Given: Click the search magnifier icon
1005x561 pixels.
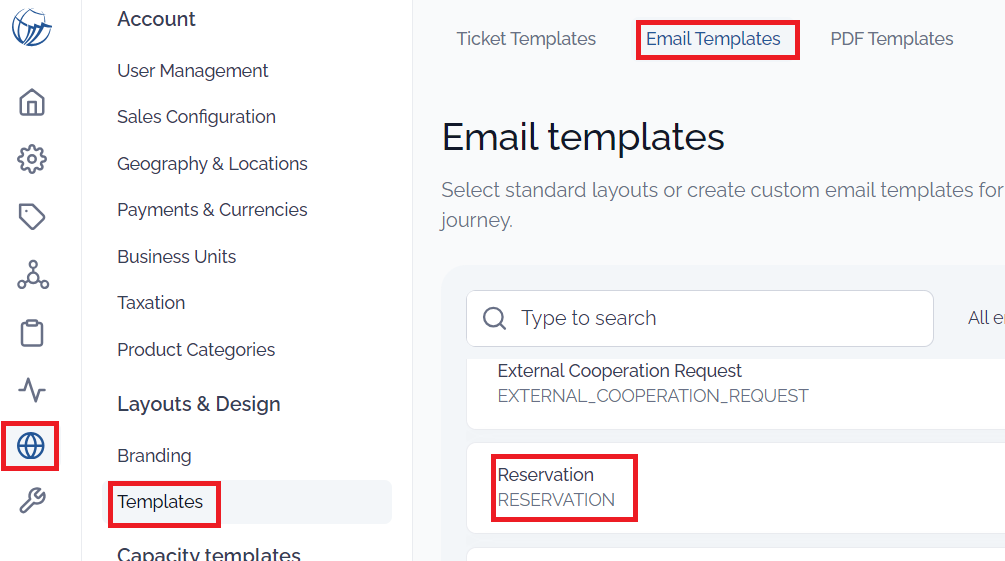Looking at the screenshot, I should (x=494, y=318).
